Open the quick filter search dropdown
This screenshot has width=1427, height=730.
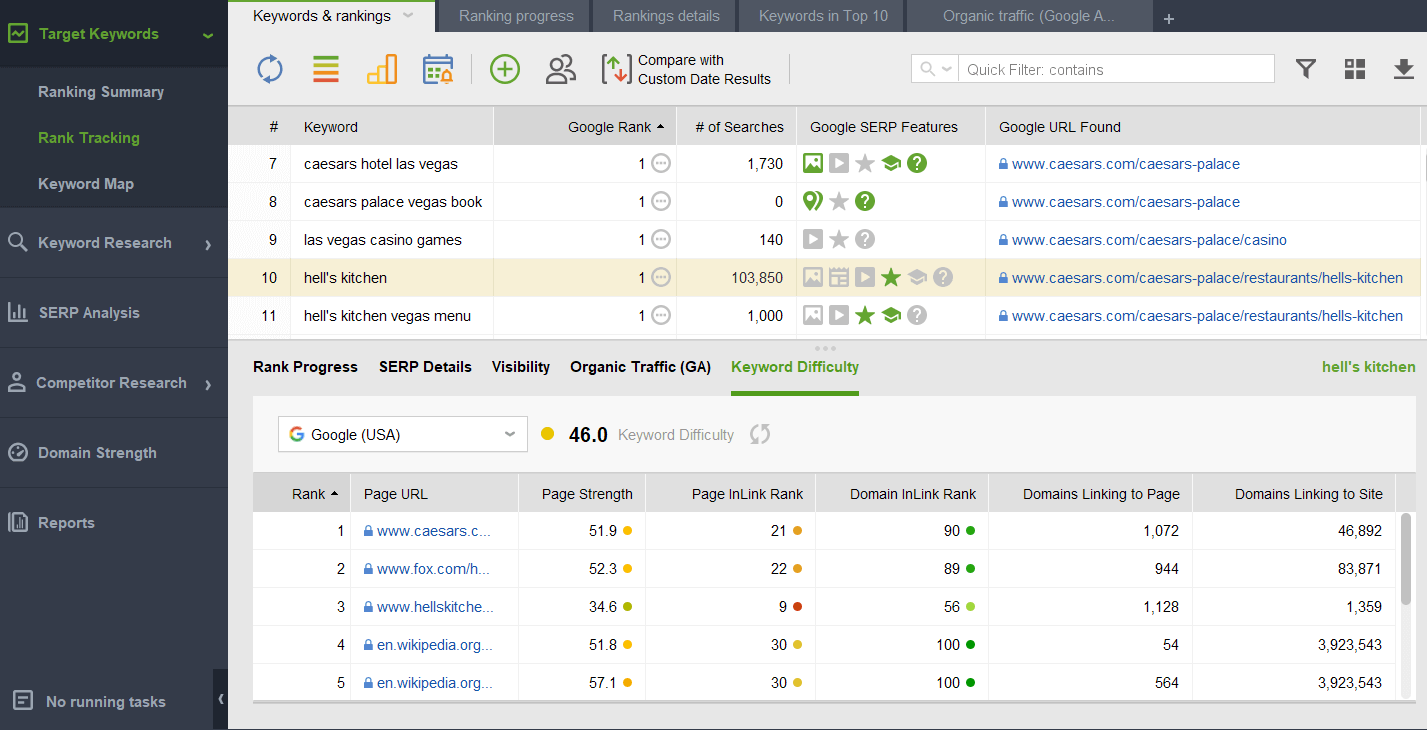(x=935, y=69)
